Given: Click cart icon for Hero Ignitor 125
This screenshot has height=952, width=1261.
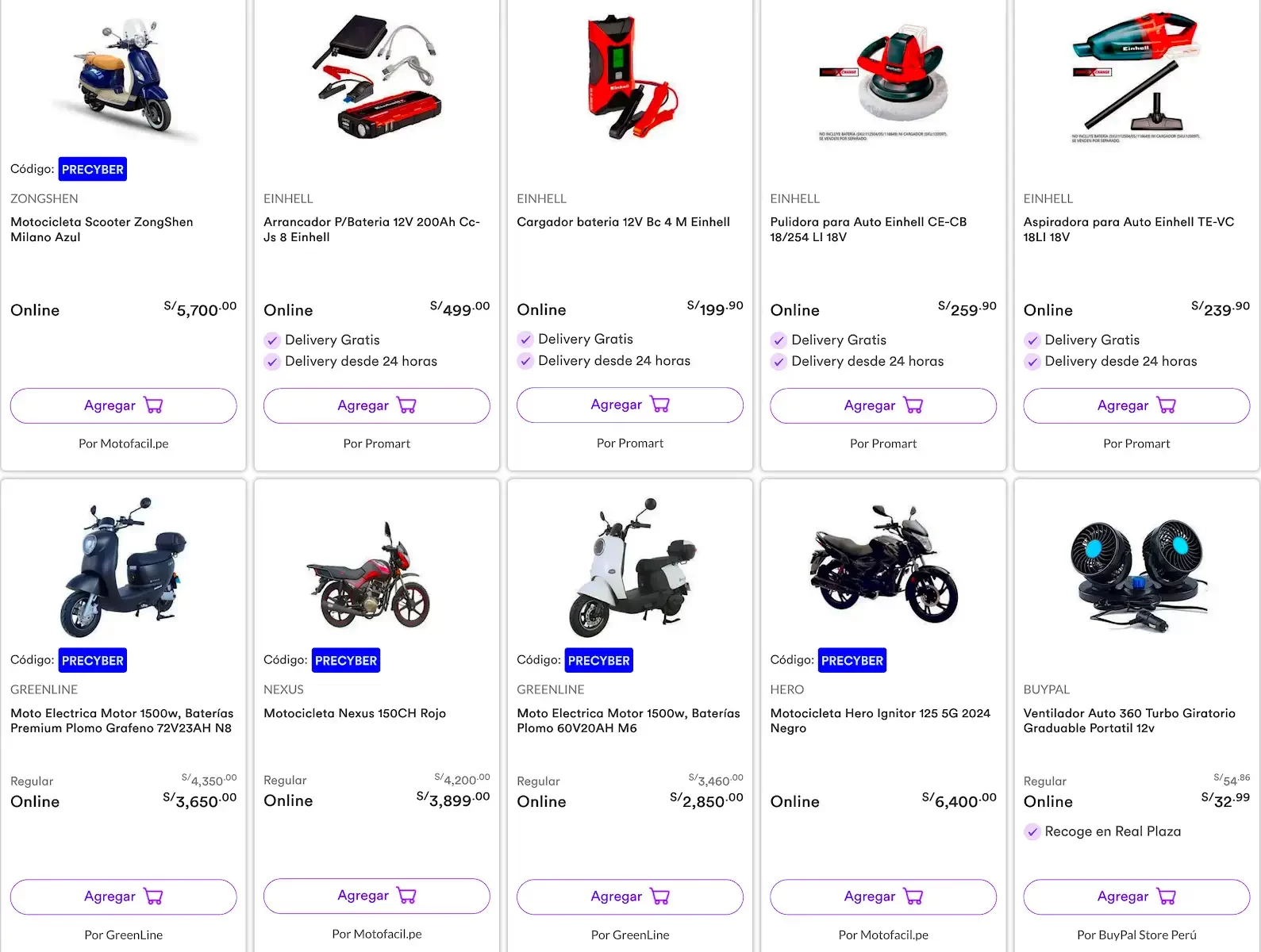Looking at the screenshot, I should [913, 896].
